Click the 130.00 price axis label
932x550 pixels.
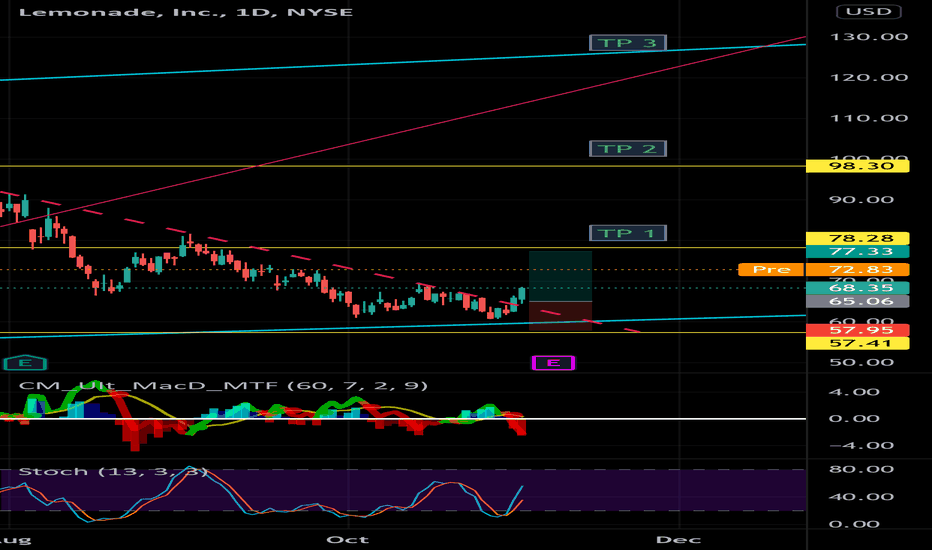868,37
